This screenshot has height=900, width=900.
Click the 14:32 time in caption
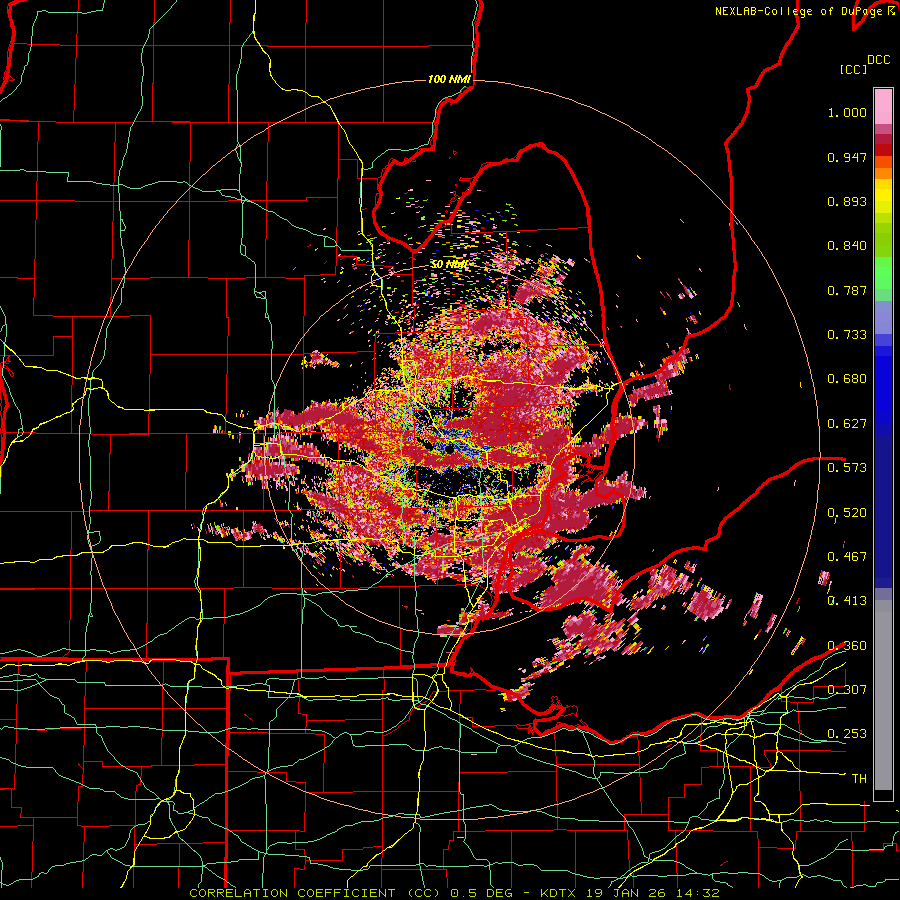(697, 893)
